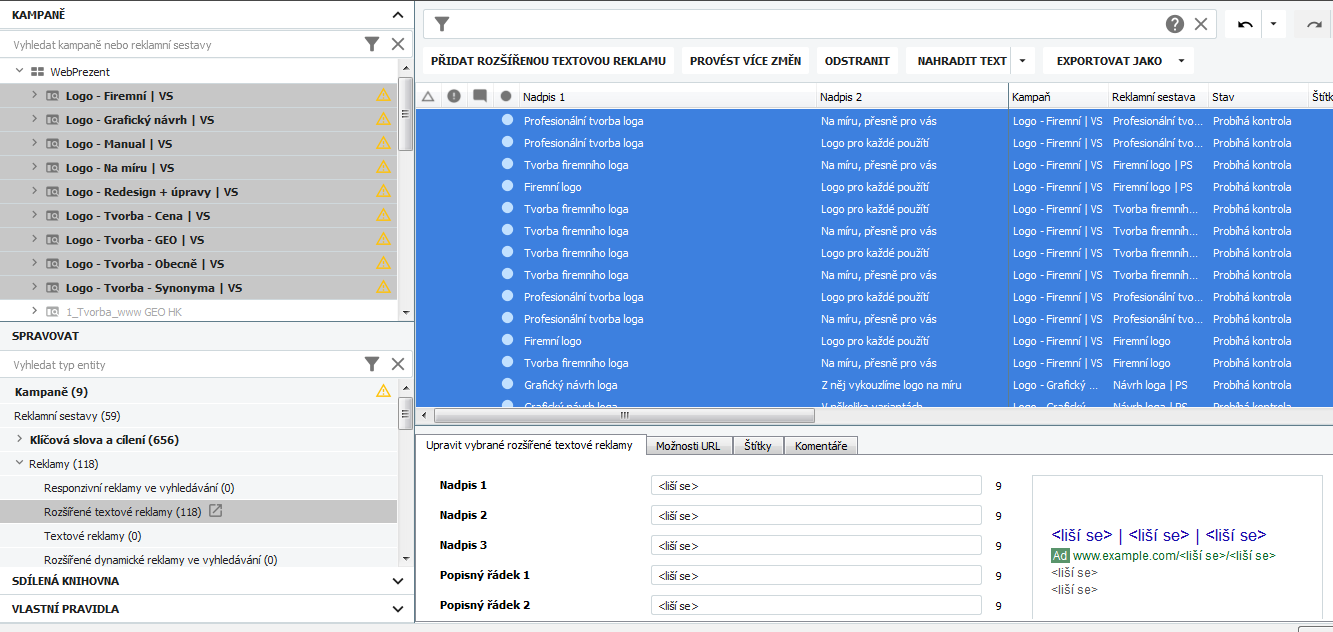Screen dimensions: 1333x632
Task: Click the undo arrow icon
Action: (1245, 24)
